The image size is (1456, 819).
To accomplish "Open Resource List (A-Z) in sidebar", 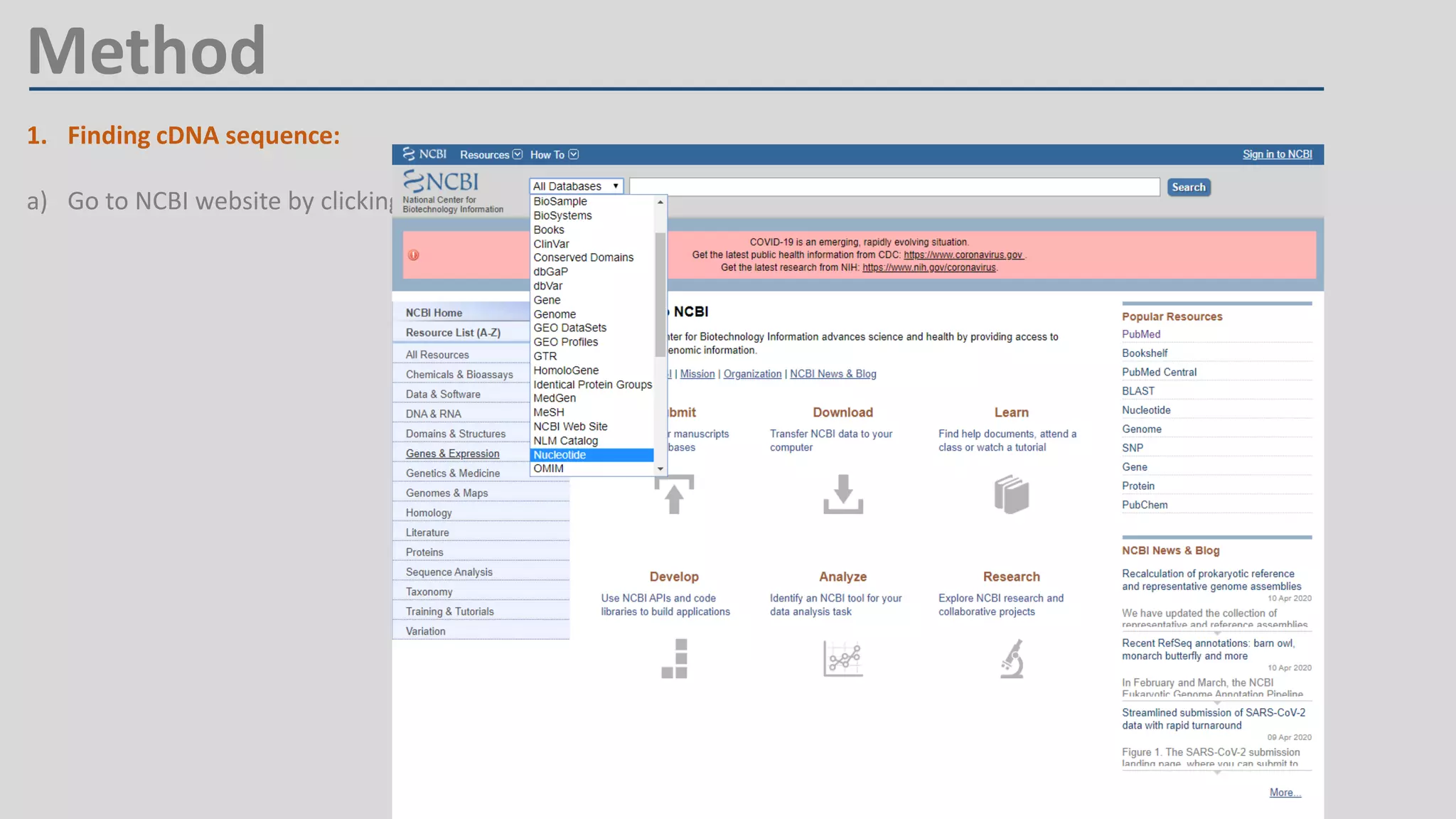I will coord(461,332).
